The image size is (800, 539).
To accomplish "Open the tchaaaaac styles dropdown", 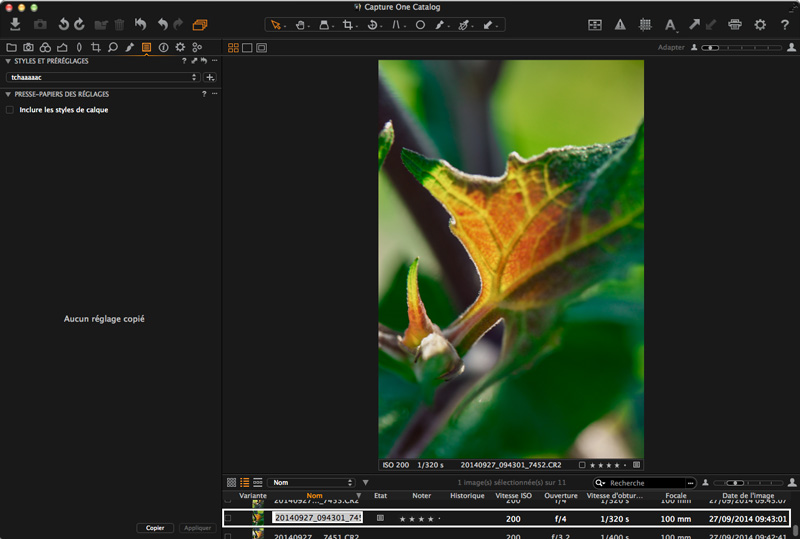I will 103,77.
